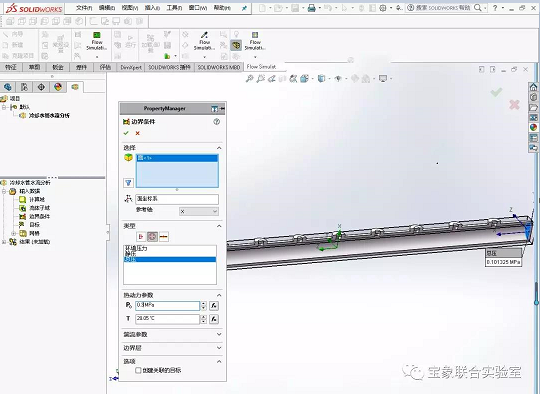Switch to the Flow Simulation ribbon tab

click(261, 67)
